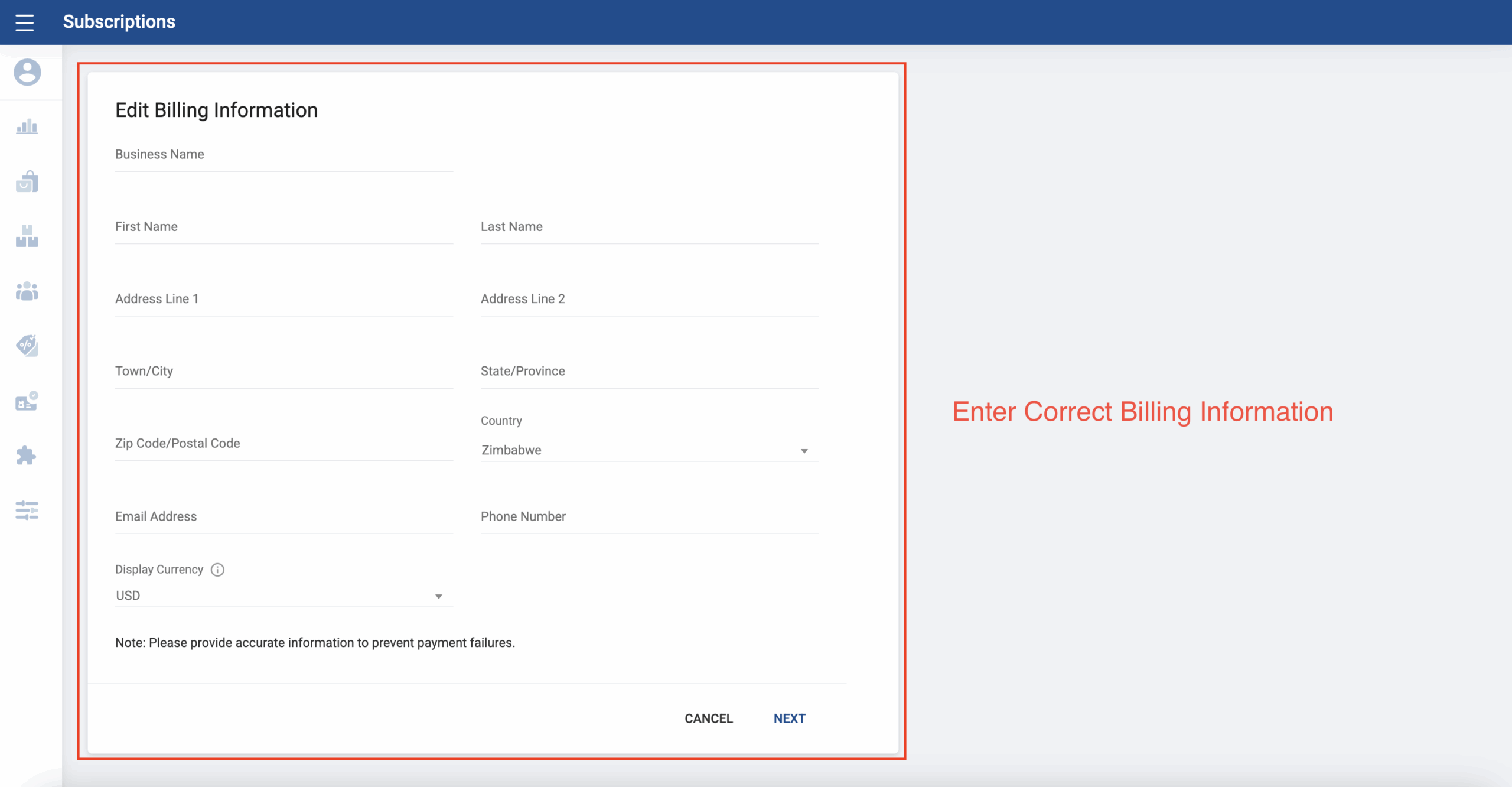Image resolution: width=1512 pixels, height=787 pixels.
Task: Click the Display Currency info tooltip icon
Action: click(x=217, y=570)
